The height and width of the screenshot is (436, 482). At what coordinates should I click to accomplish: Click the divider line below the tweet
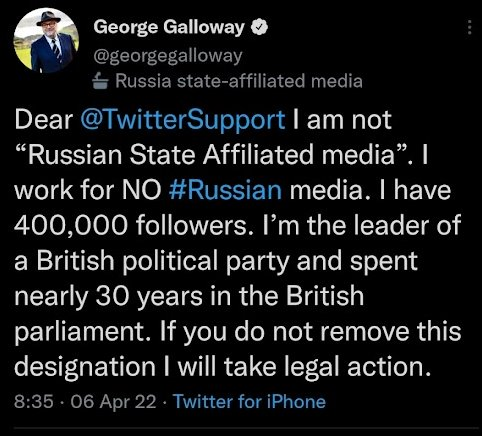point(247,428)
